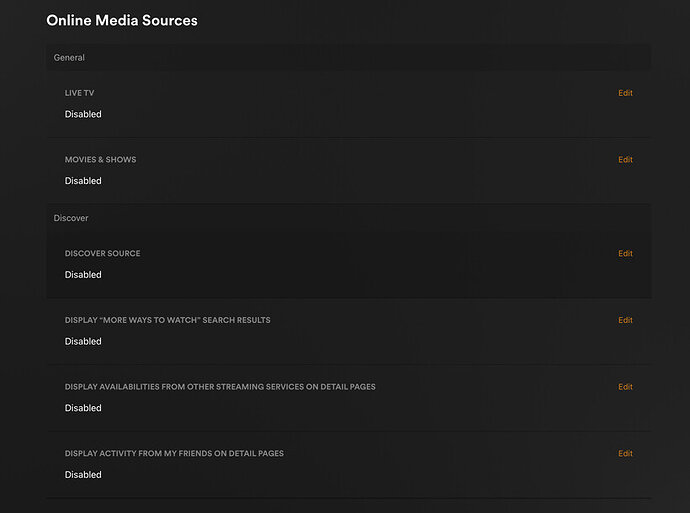Click the LIVE TV label
The width and height of the screenshot is (690, 513).
79,93
